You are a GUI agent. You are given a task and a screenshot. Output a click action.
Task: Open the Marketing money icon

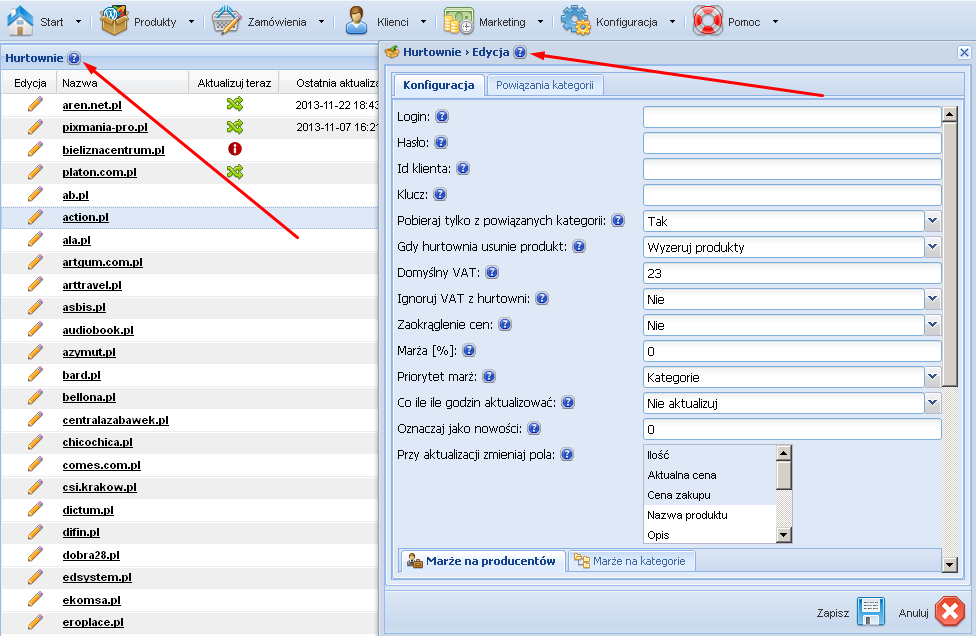pyautogui.click(x=459, y=21)
